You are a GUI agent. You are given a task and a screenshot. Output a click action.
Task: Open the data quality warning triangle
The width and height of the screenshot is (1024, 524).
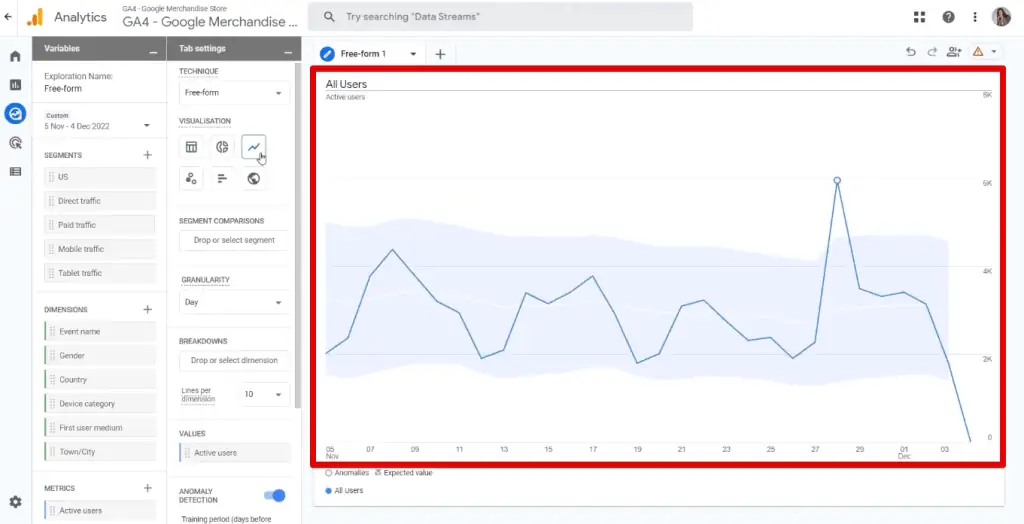click(978, 52)
